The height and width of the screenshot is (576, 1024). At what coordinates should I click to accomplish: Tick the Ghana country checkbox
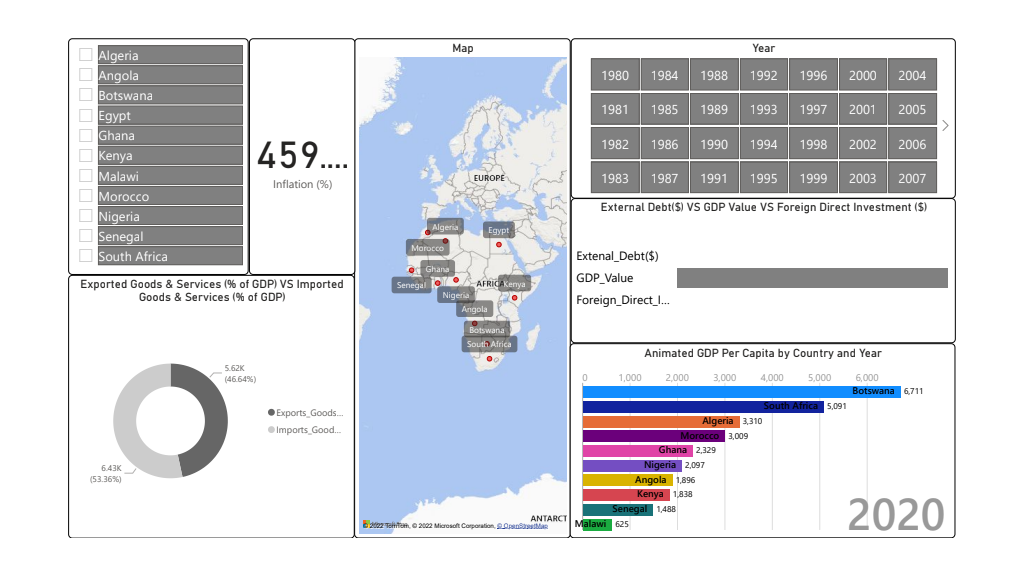click(x=86, y=136)
